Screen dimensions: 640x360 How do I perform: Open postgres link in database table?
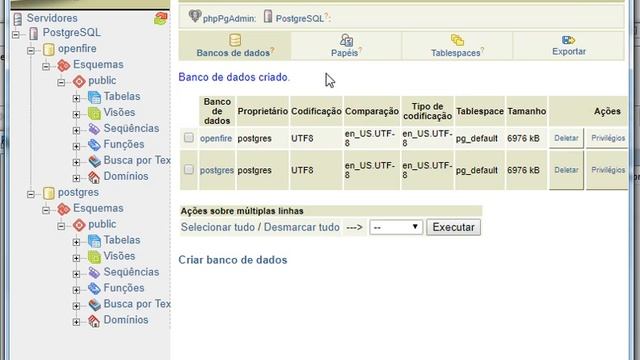pyautogui.click(x=217, y=170)
